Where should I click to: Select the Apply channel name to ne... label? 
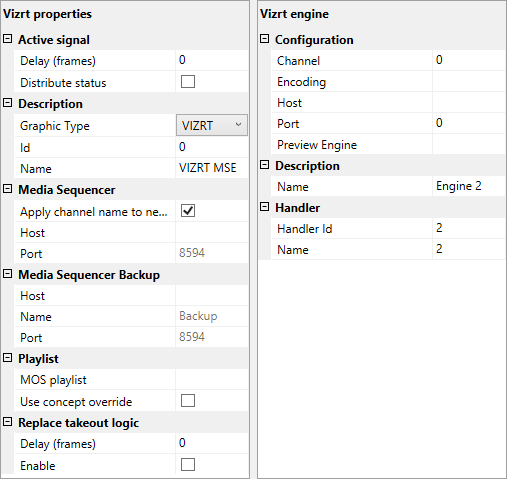pos(94,212)
